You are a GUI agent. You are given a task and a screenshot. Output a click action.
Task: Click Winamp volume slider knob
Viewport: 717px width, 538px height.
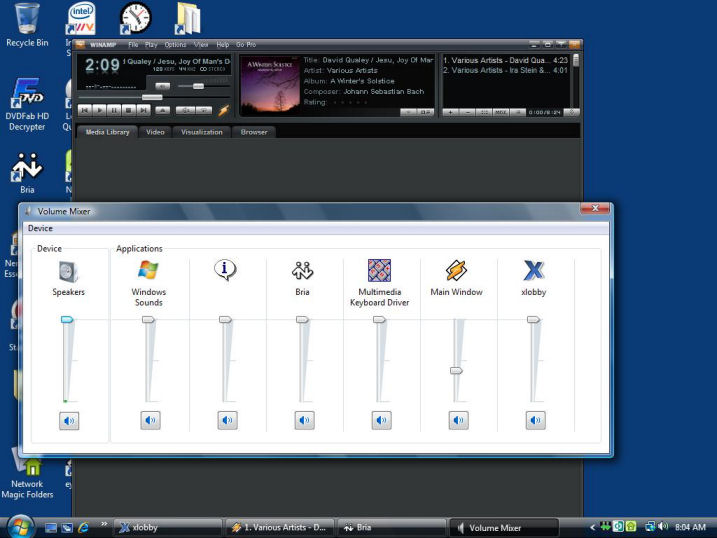(x=198, y=86)
